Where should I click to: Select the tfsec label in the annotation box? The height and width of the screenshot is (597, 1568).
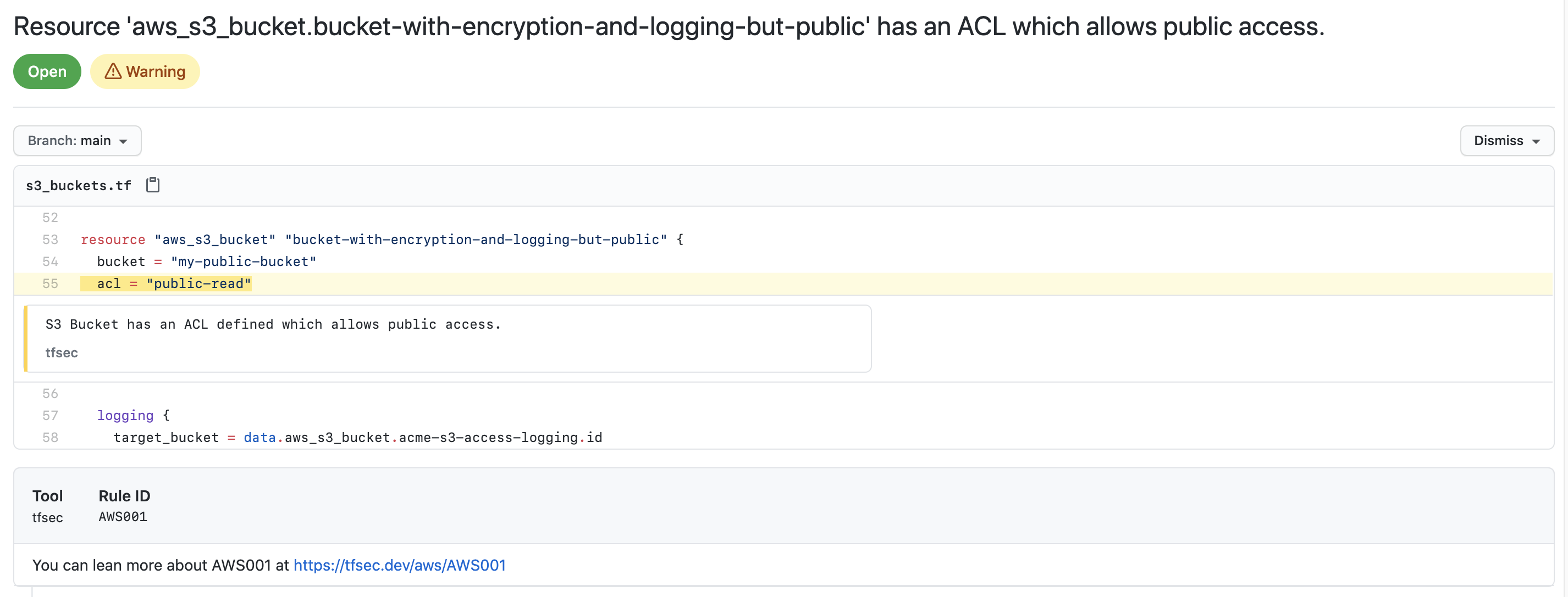62,352
